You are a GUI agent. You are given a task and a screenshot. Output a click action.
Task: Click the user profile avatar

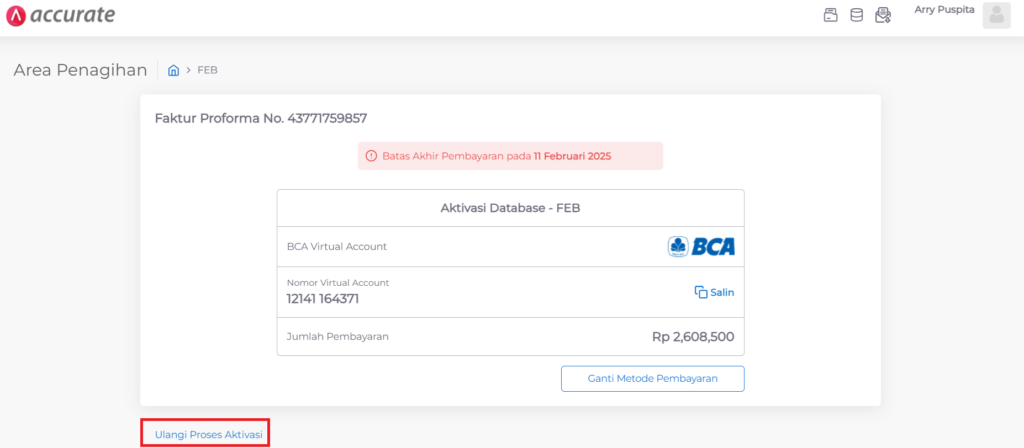click(996, 15)
